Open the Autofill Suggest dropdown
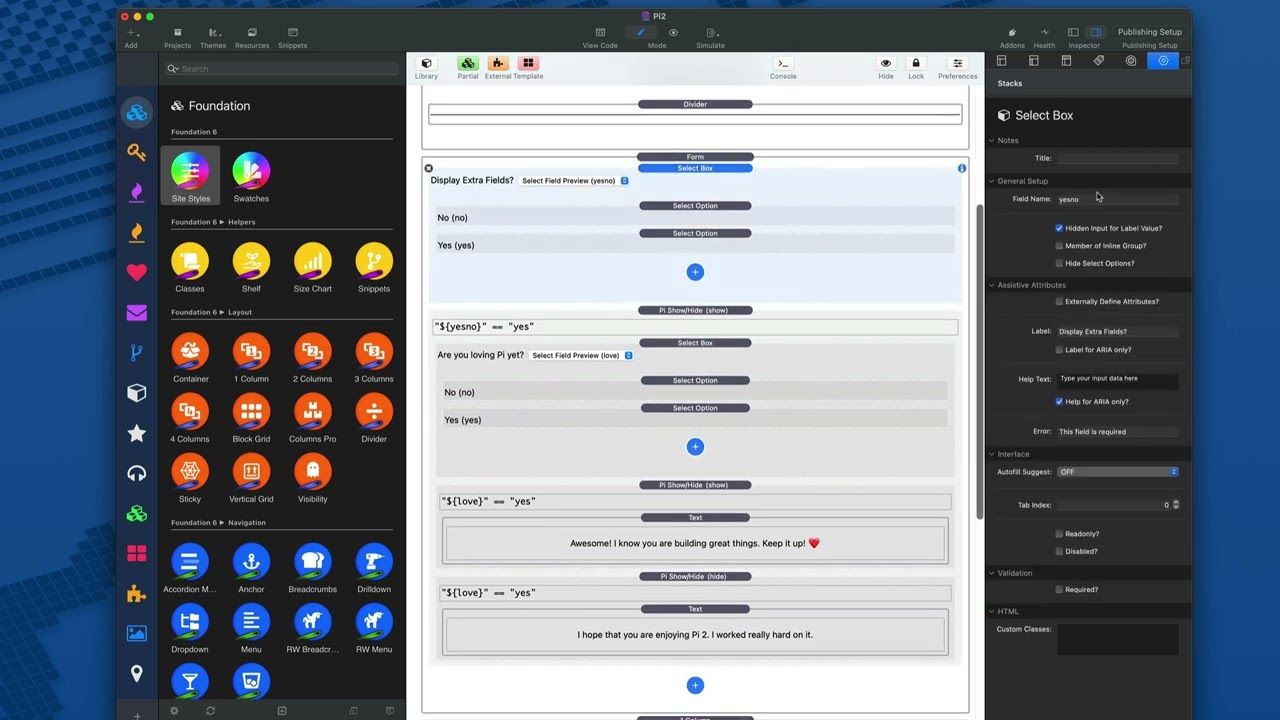 [1118, 472]
